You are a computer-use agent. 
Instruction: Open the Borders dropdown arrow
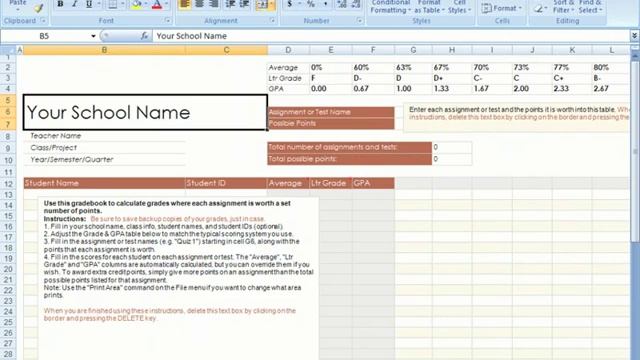point(122,4)
